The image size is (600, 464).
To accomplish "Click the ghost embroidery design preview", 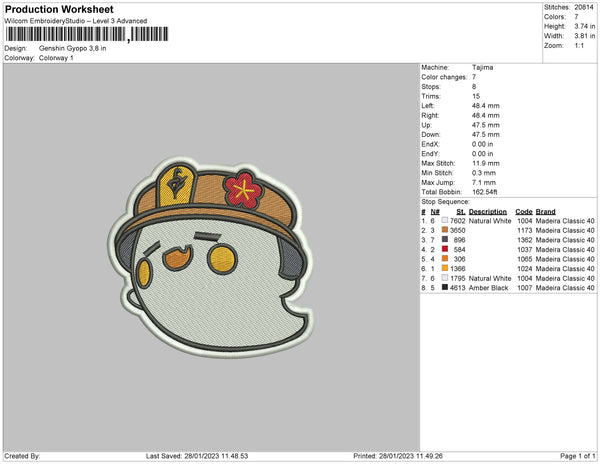I will coord(210,256).
